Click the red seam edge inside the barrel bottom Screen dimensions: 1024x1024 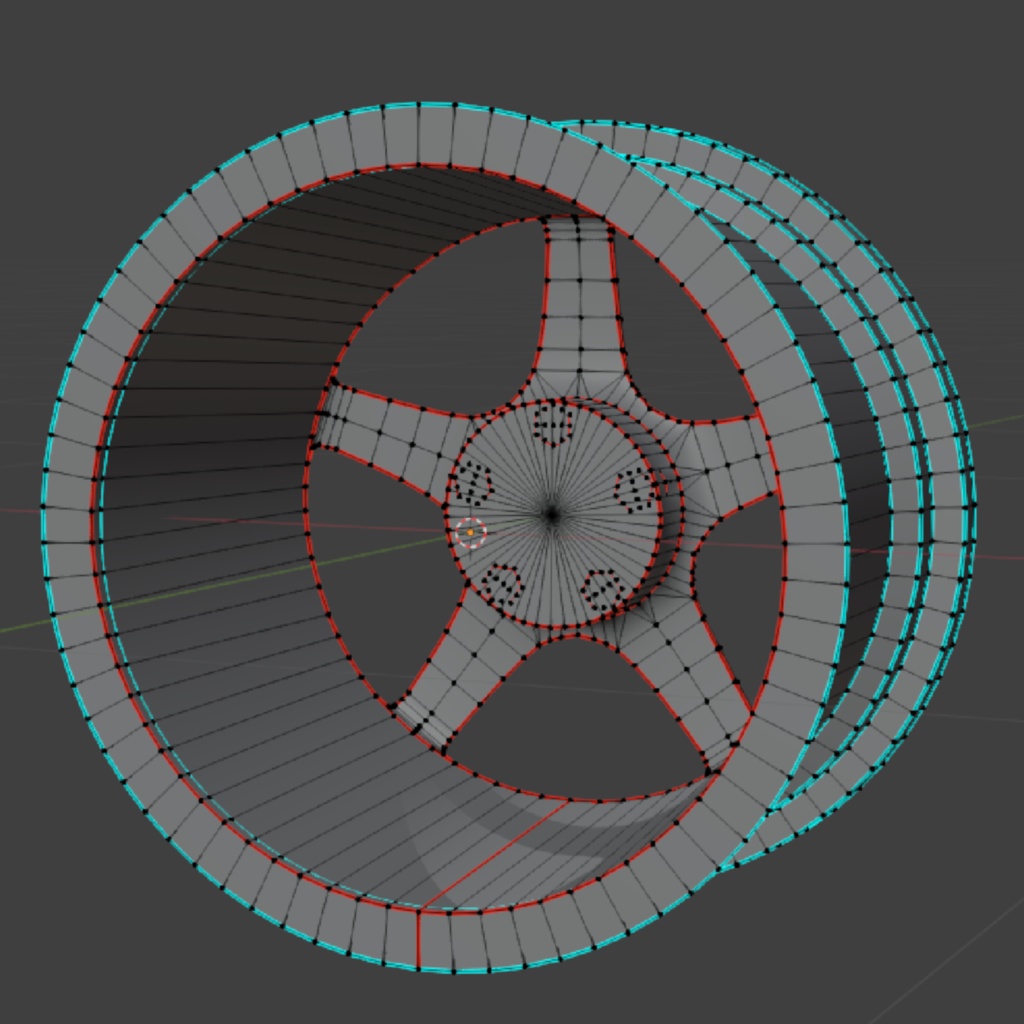pos(494,856)
